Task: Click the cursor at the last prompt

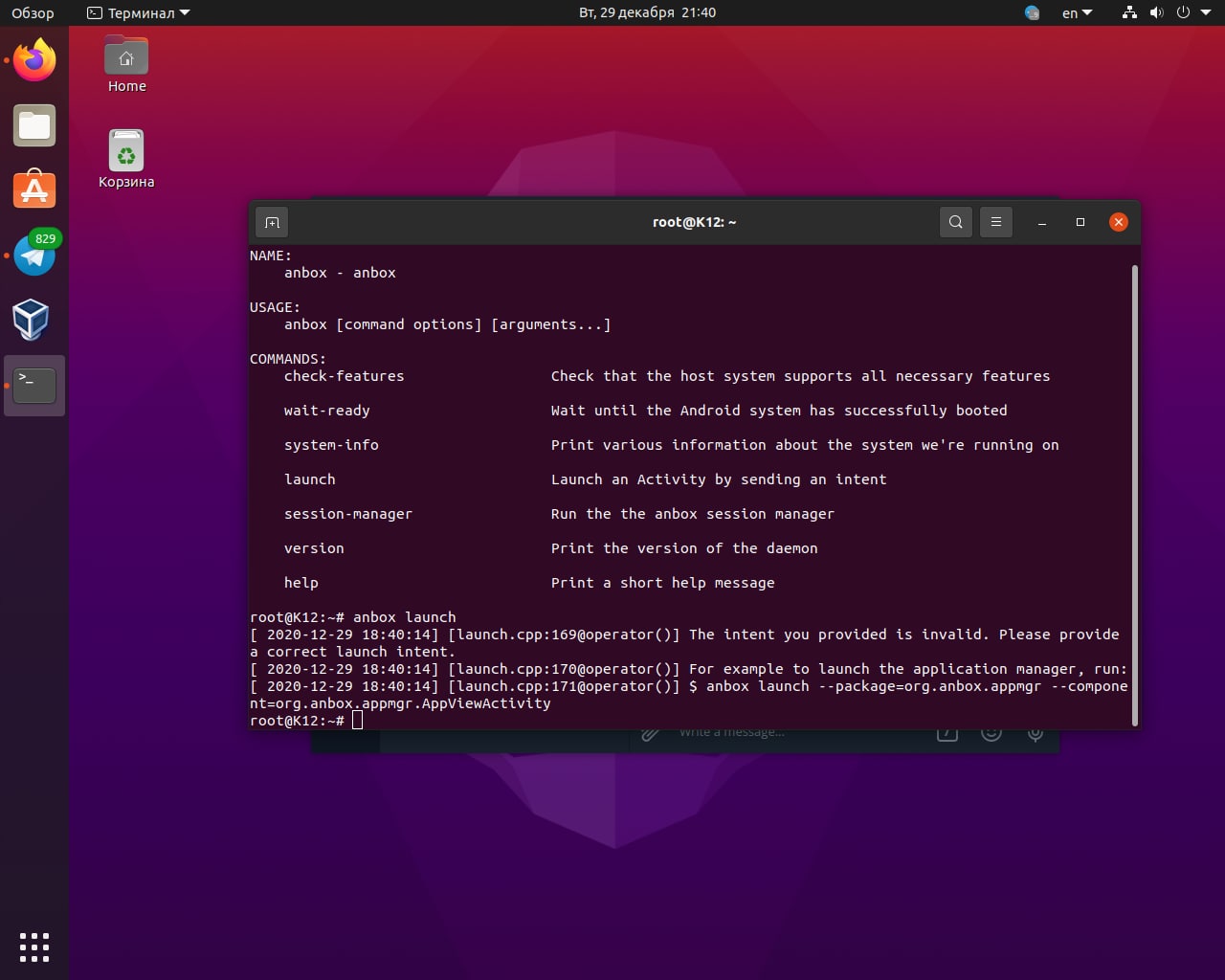Action: point(357,720)
